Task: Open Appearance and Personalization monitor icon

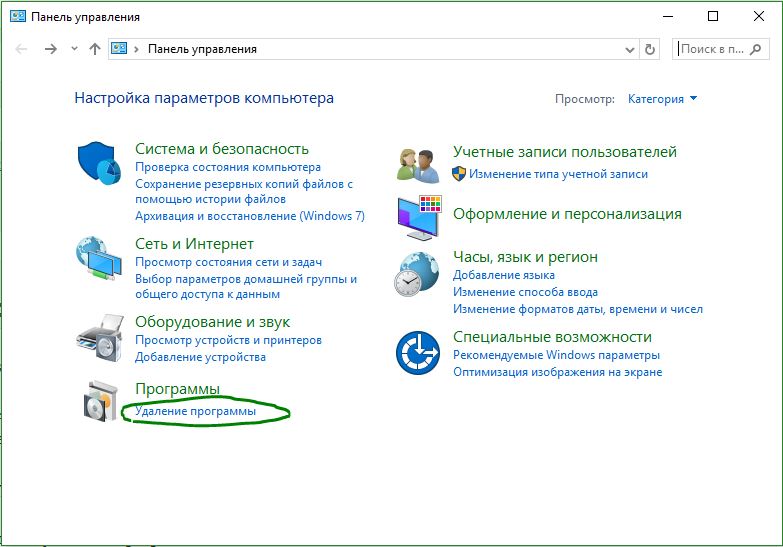Action: 419,217
